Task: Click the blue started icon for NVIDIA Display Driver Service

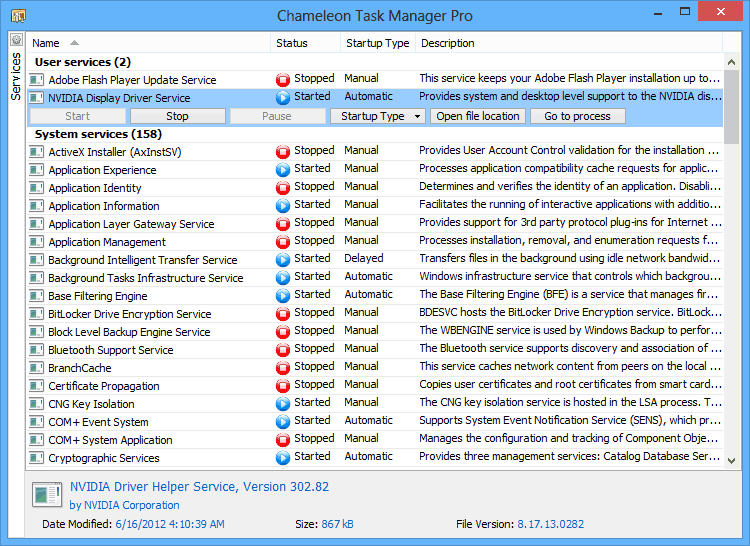Action: 282,97
